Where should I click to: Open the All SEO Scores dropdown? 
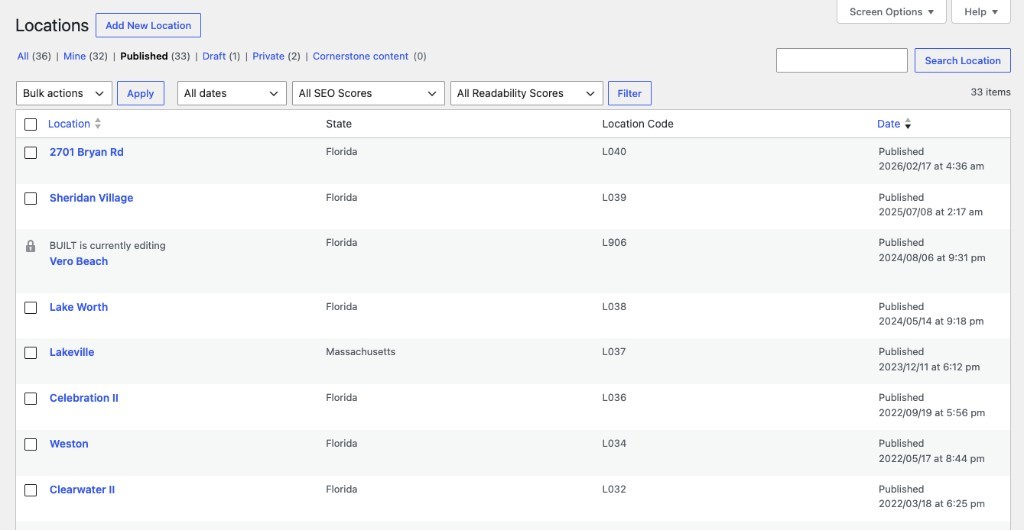[x=368, y=93]
